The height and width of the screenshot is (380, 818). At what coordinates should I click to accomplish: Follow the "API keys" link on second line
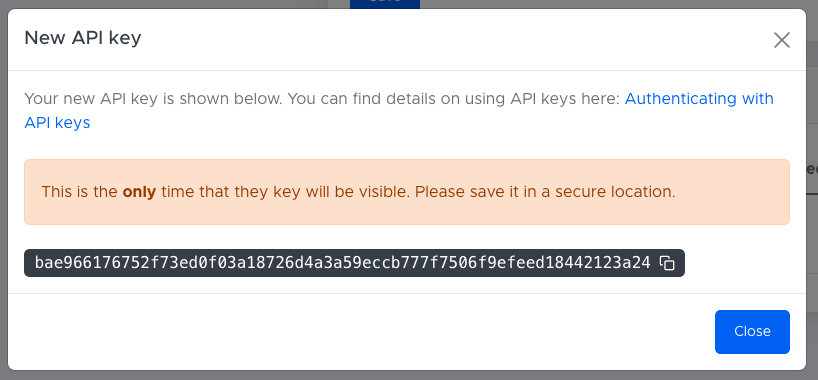tap(57, 123)
